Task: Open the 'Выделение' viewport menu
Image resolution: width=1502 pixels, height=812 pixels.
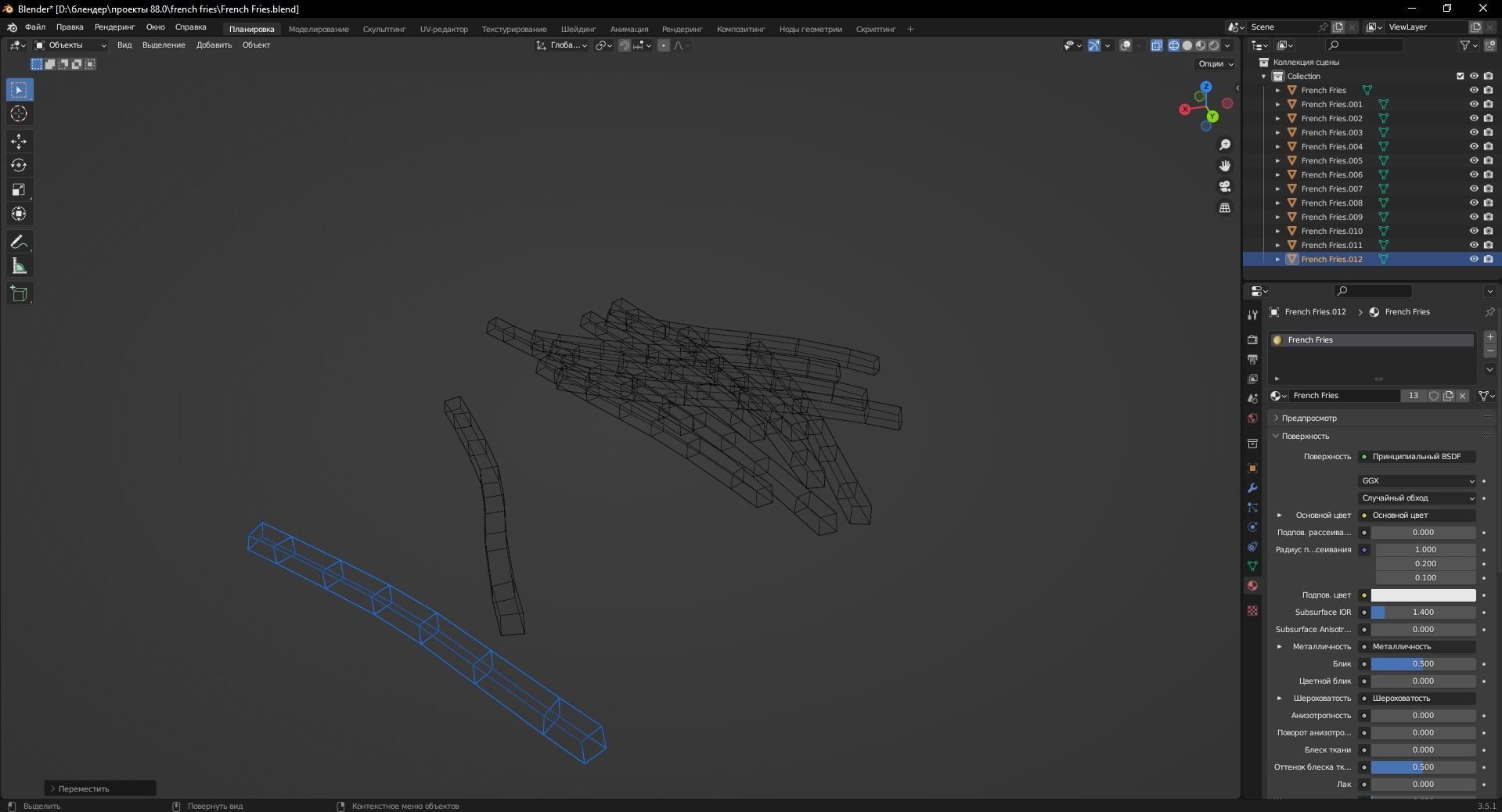Action: coord(164,45)
